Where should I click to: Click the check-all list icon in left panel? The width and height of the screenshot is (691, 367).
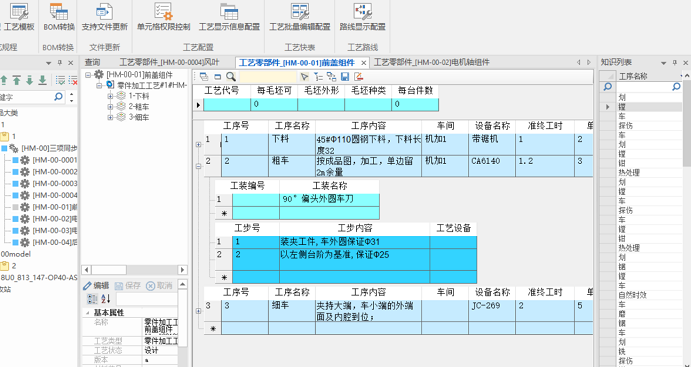(61, 80)
